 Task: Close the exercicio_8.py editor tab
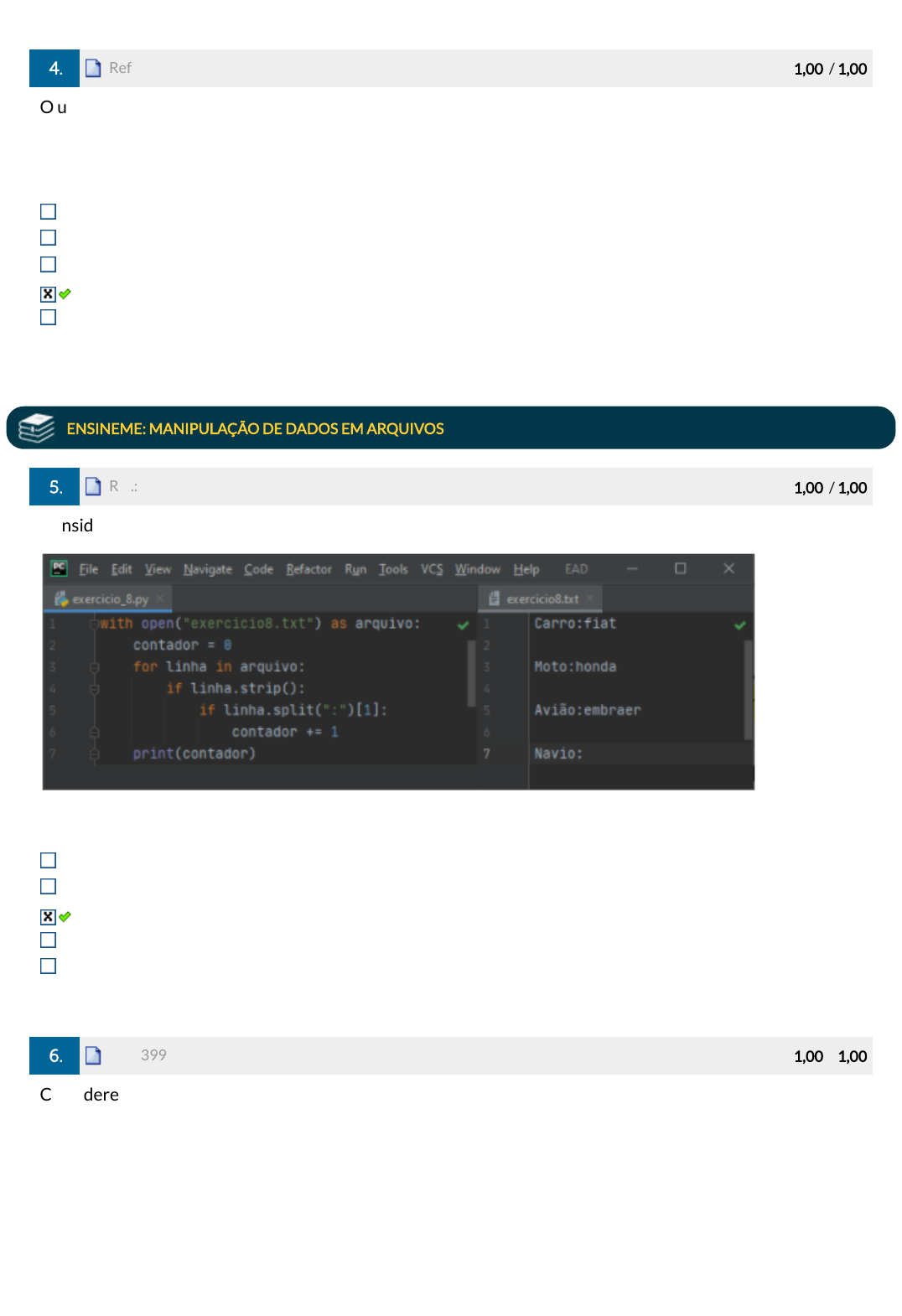(x=160, y=598)
